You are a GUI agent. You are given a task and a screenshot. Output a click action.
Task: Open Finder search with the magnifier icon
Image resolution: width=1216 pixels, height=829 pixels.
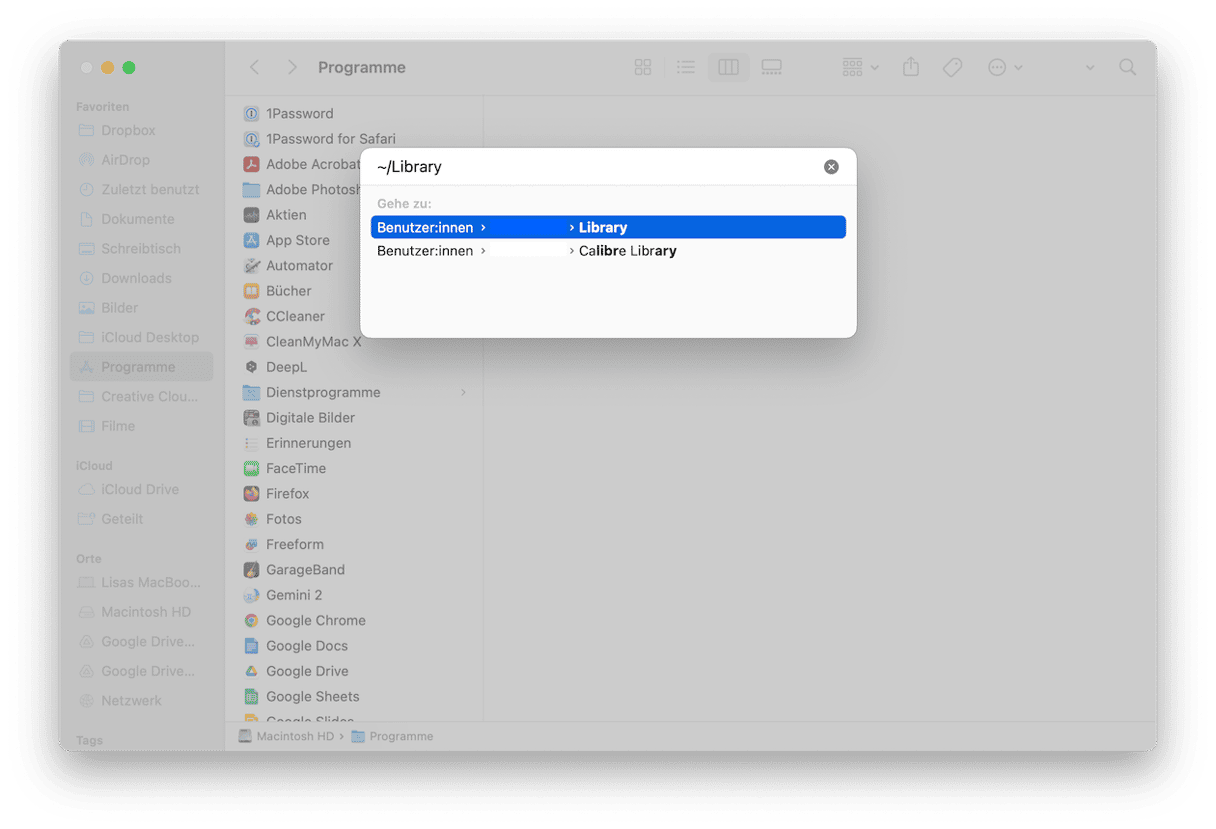[x=1127, y=67]
